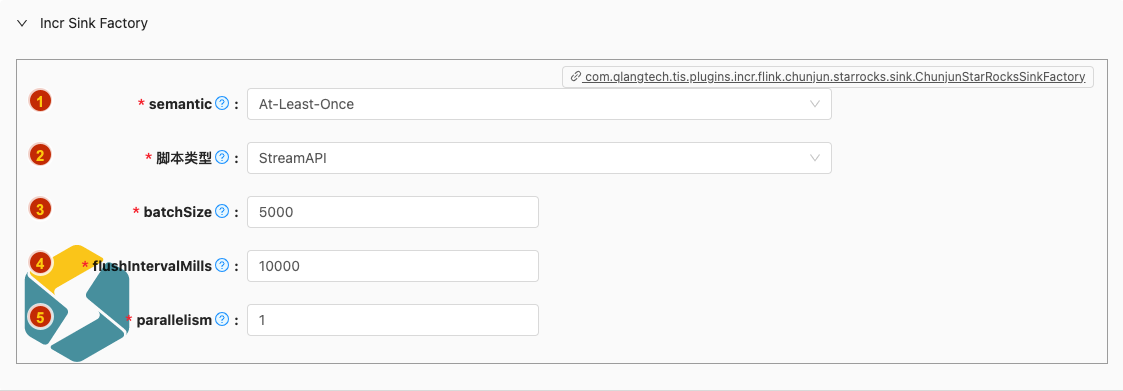Viewport: 1123px width, 391px height.
Task: Open parallelism help question mark
Action: (222, 319)
